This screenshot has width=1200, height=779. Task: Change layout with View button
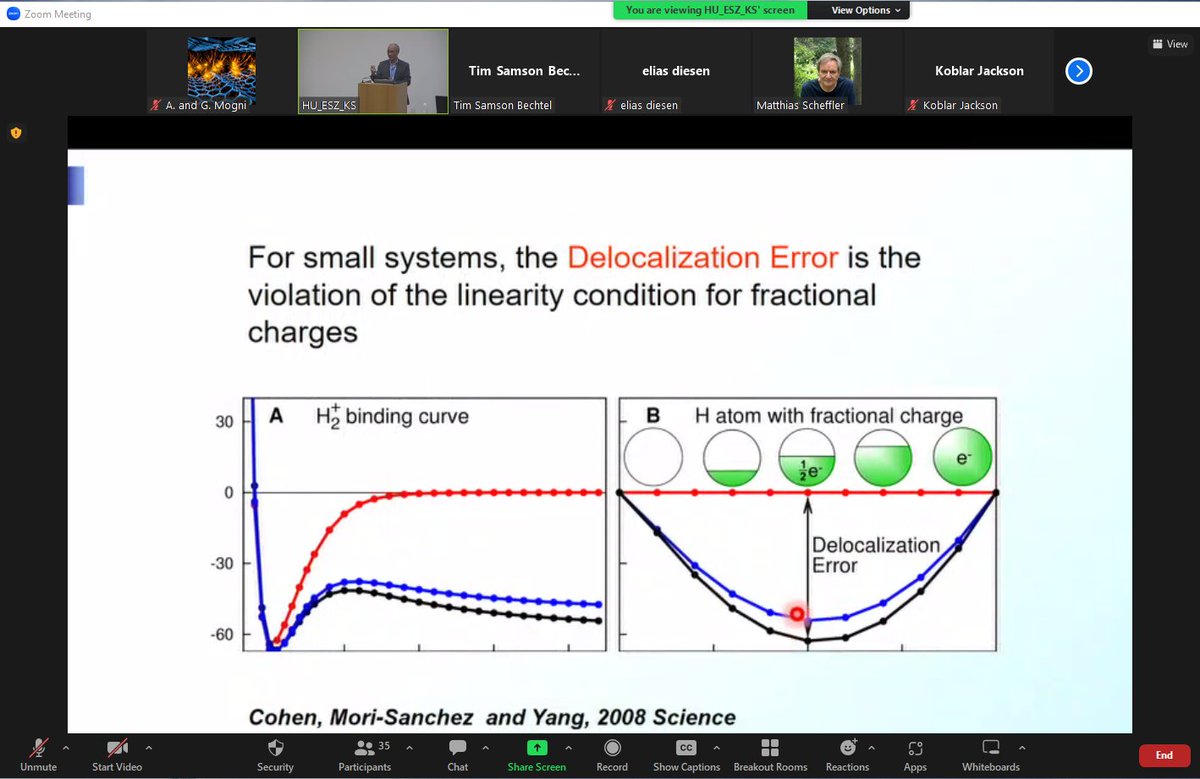click(x=1170, y=44)
